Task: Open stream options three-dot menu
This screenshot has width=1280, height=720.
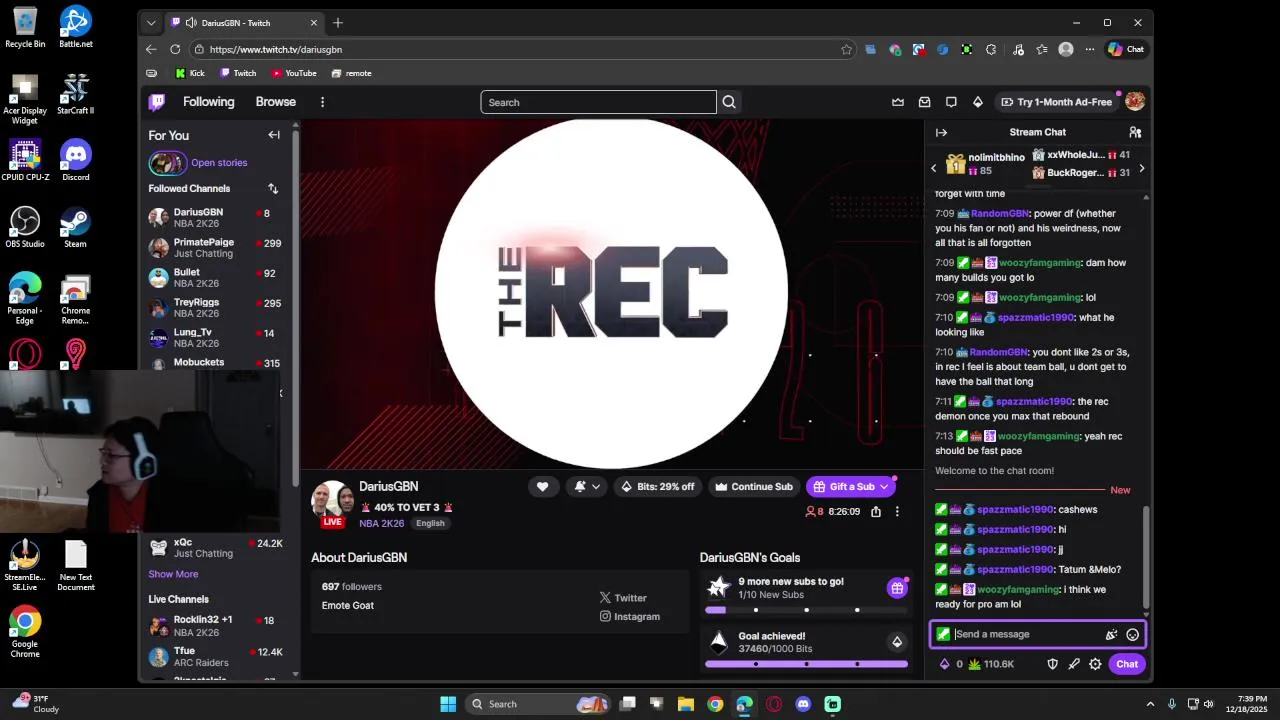Action: 897,511
